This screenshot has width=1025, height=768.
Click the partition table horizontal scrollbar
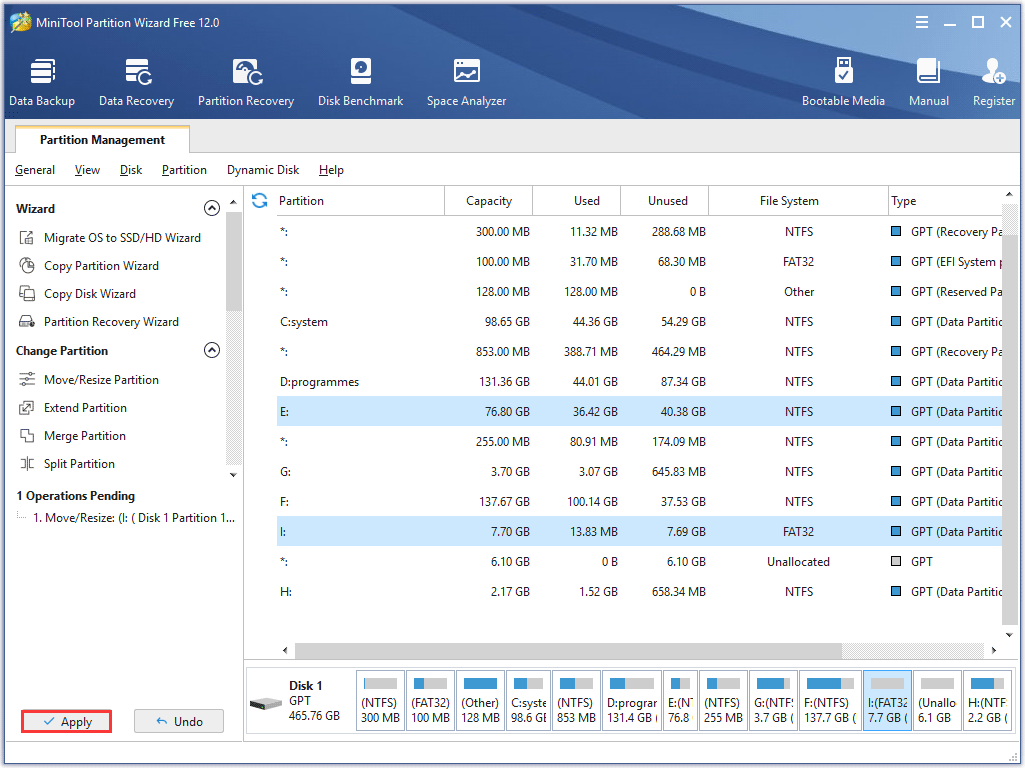[x=568, y=650]
